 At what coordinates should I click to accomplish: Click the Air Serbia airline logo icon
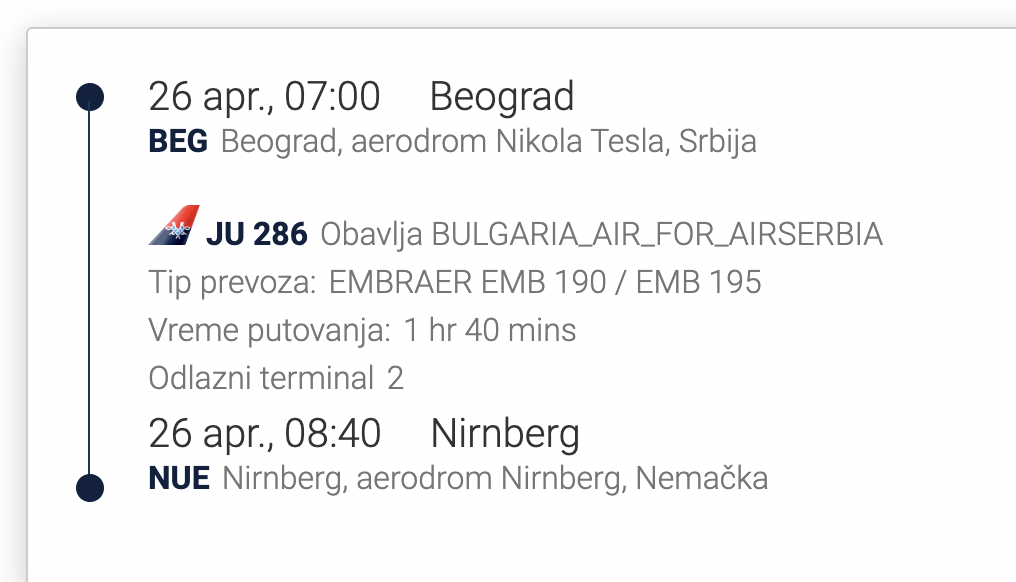[174, 227]
